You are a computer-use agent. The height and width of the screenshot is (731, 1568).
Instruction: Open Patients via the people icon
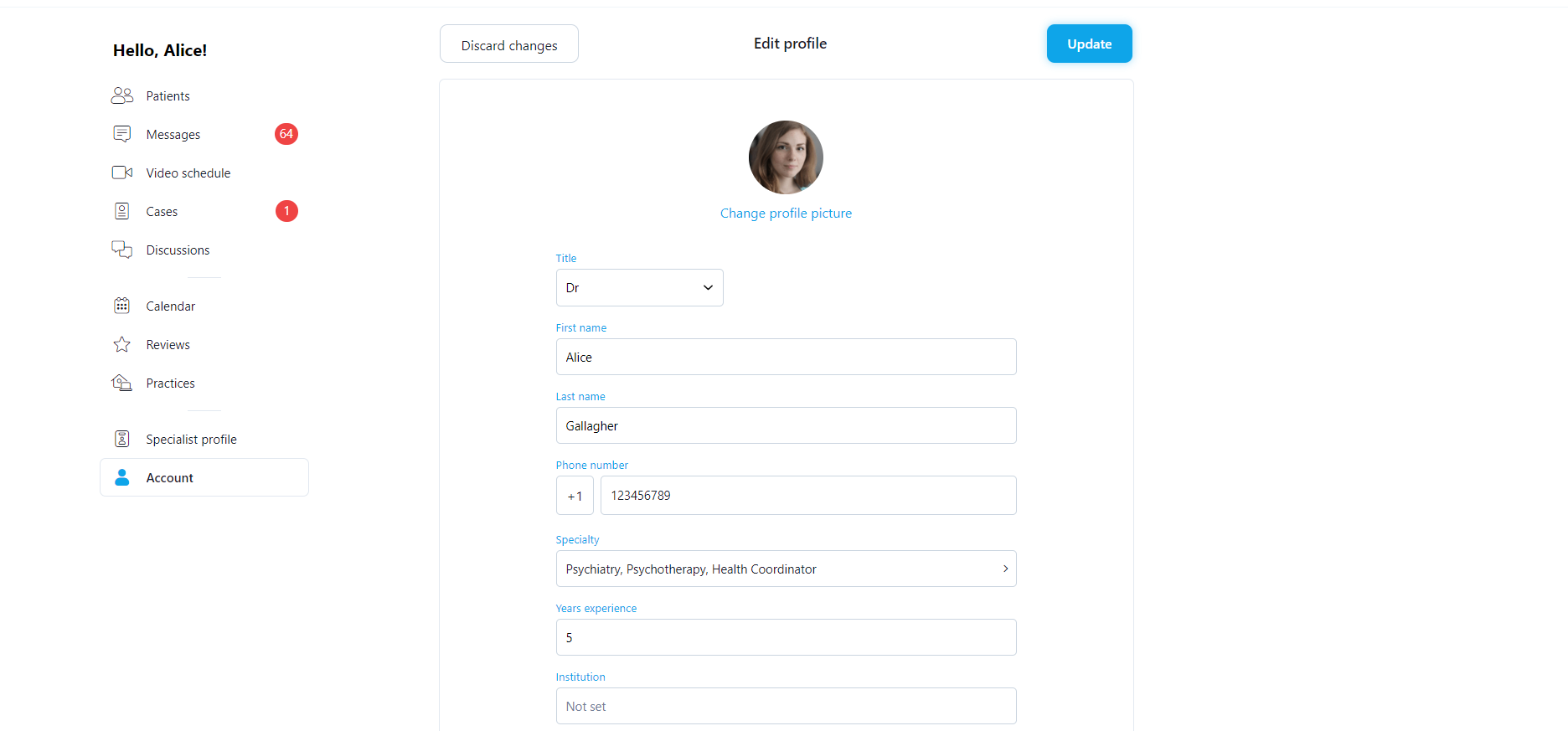click(x=122, y=95)
